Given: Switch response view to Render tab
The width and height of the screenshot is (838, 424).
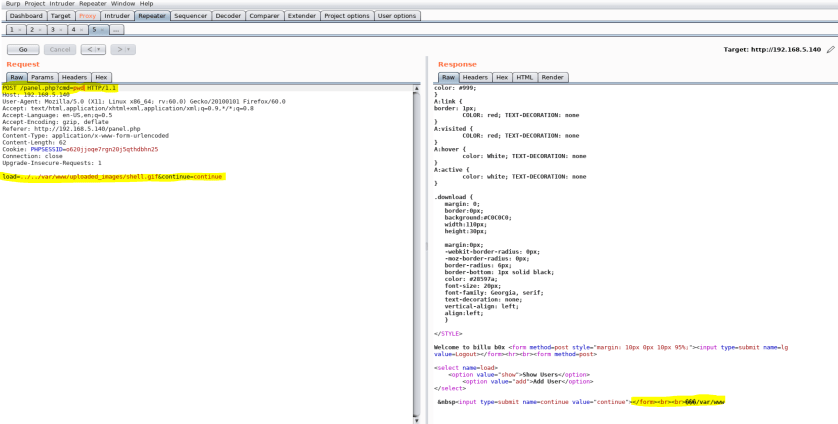Looking at the screenshot, I should pyautogui.click(x=553, y=77).
